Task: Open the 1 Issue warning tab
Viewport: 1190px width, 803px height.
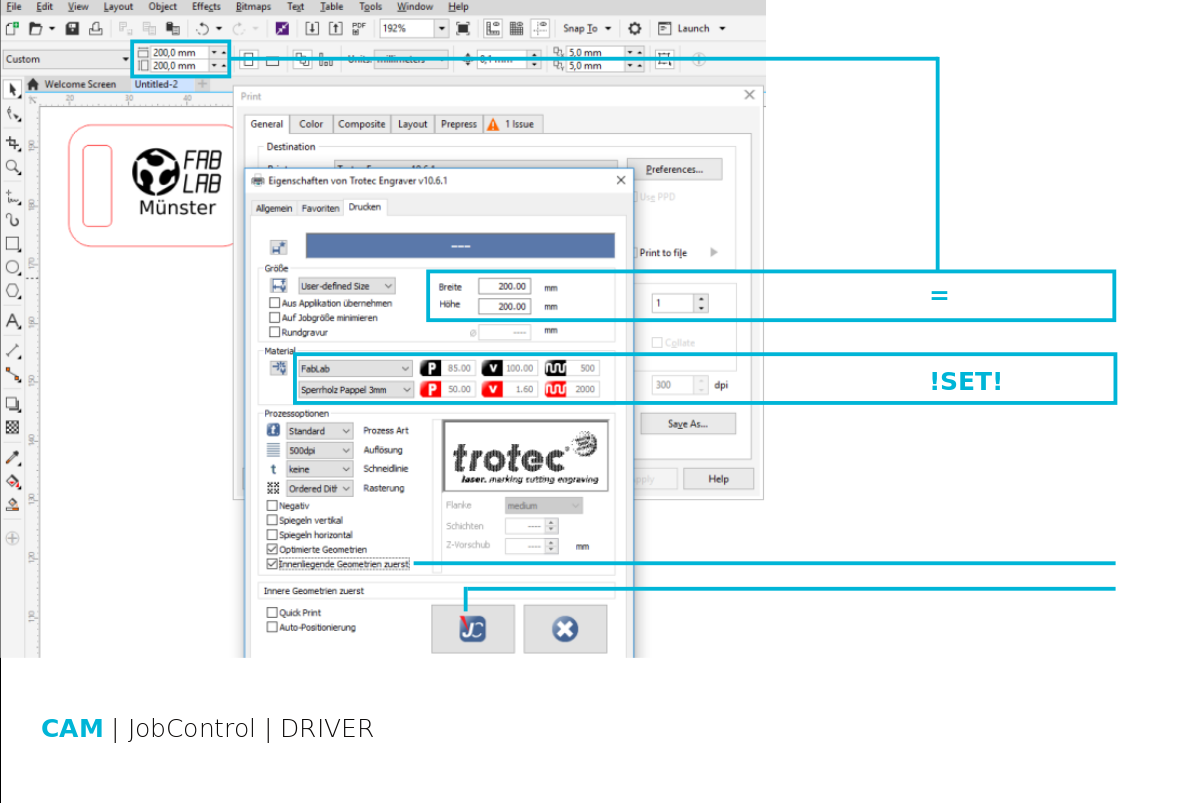Action: tap(512, 124)
